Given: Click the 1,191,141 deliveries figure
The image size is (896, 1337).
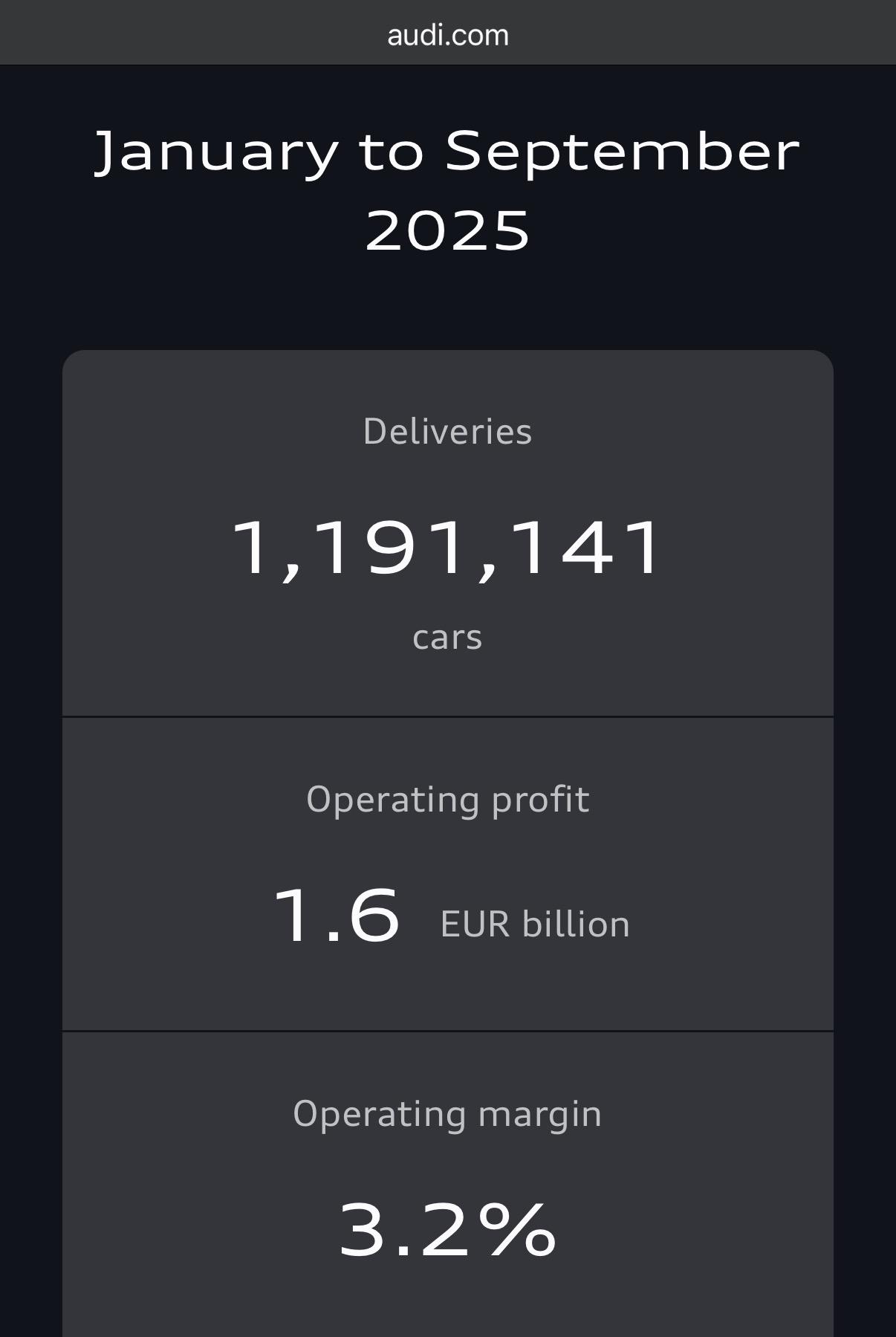Looking at the screenshot, I should [448, 548].
